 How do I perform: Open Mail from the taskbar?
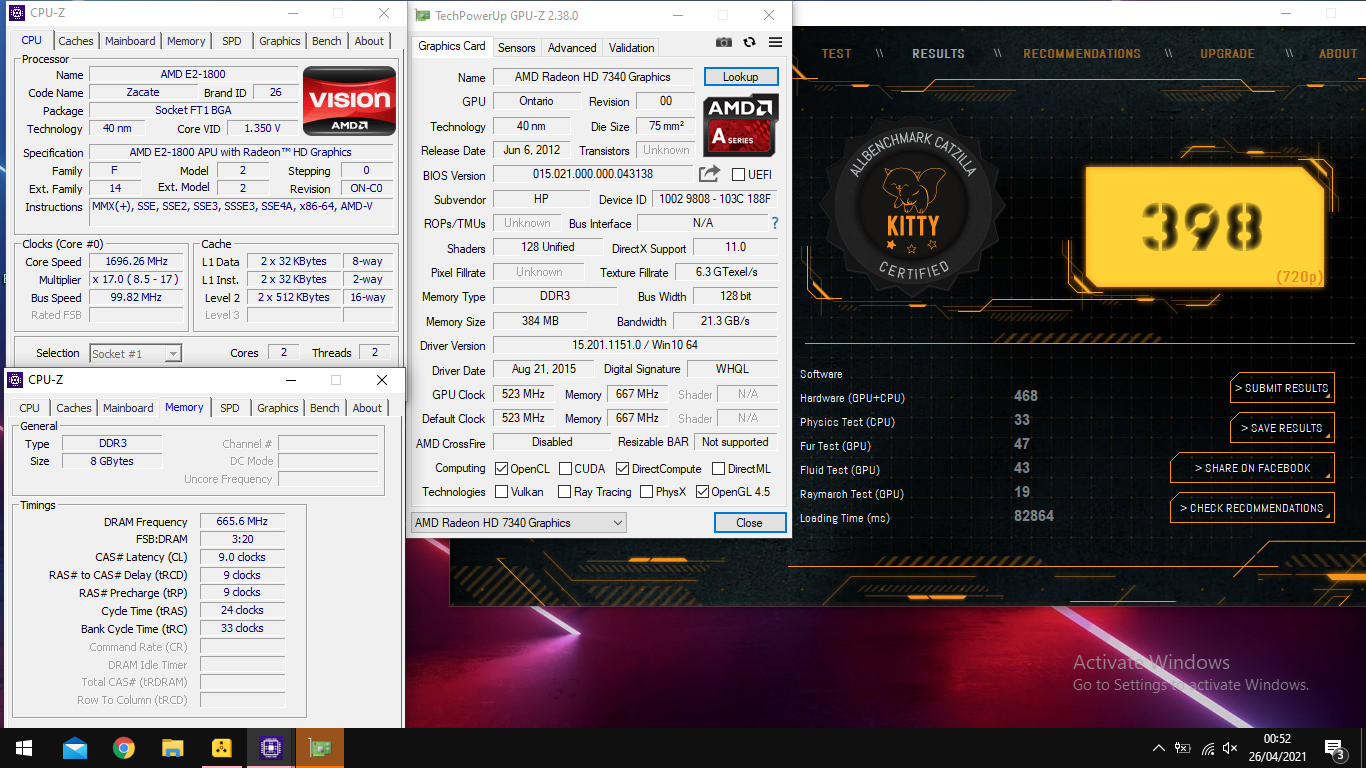coord(75,748)
